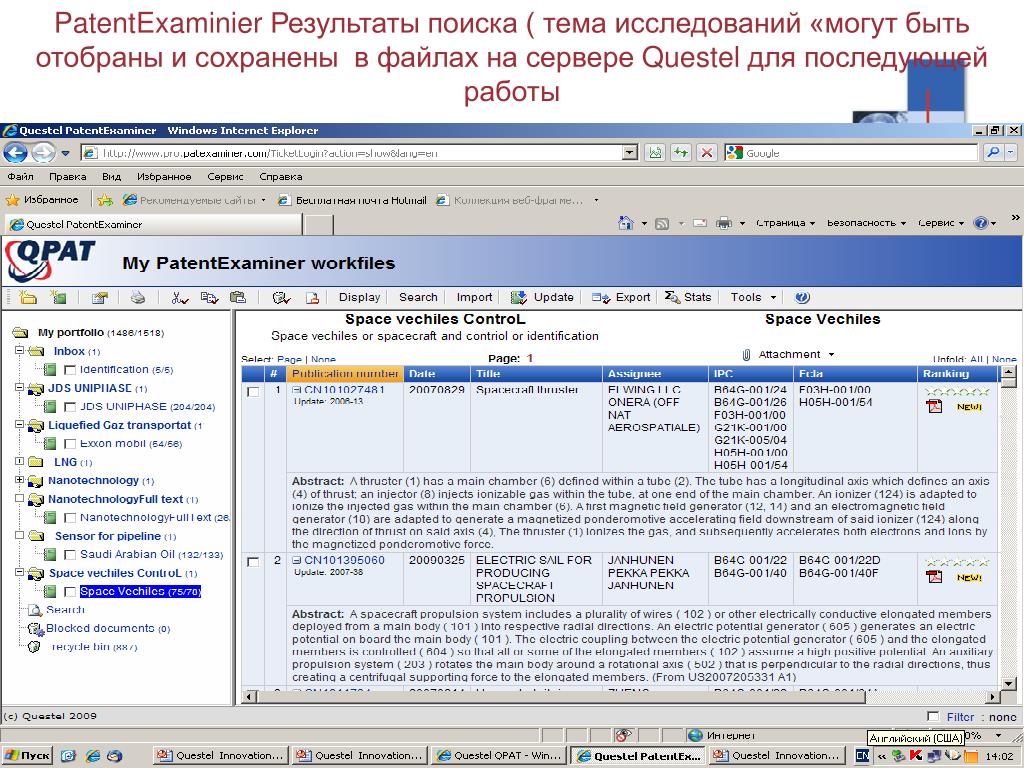Open the QPAT help question mark icon
This screenshot has width=1024, height=768.
pyautogui.click(x=803, y=297)
